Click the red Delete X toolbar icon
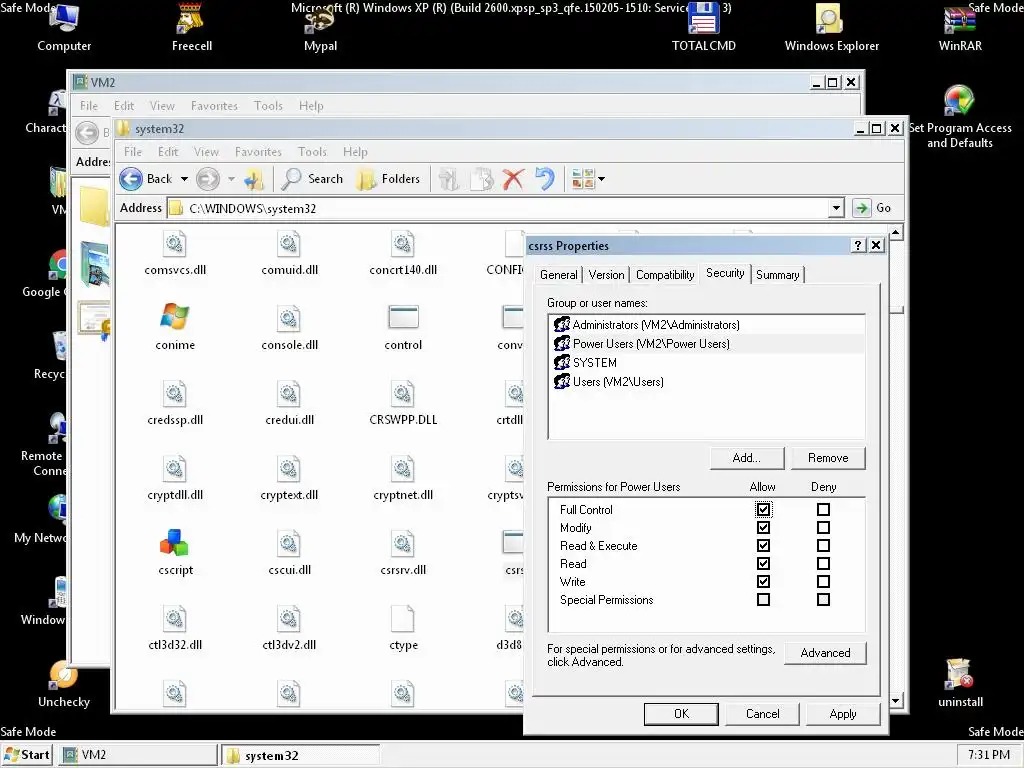Image resolution: width=1024 pixels, height=768 pixels. coord(513,179)
